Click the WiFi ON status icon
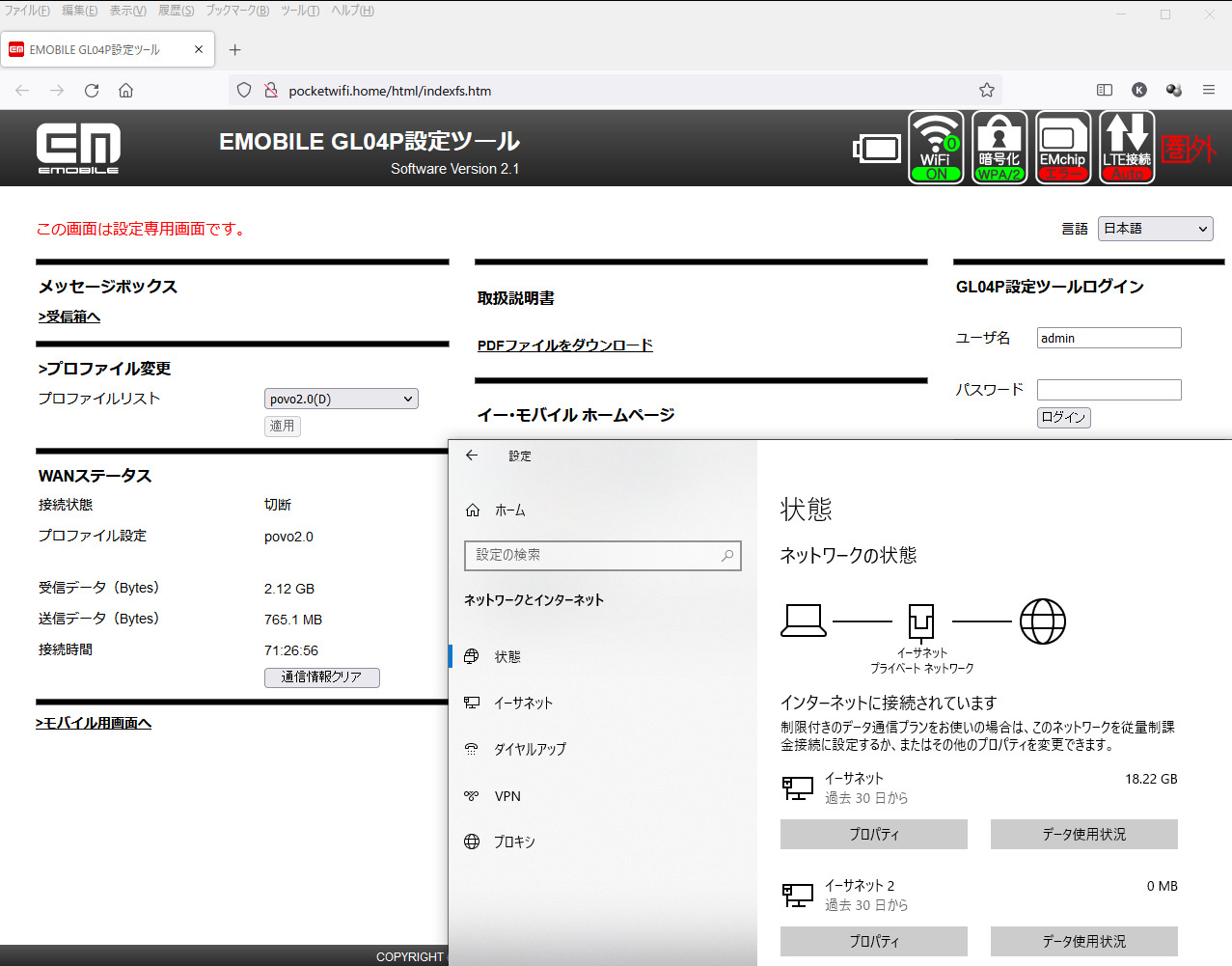 936,148
